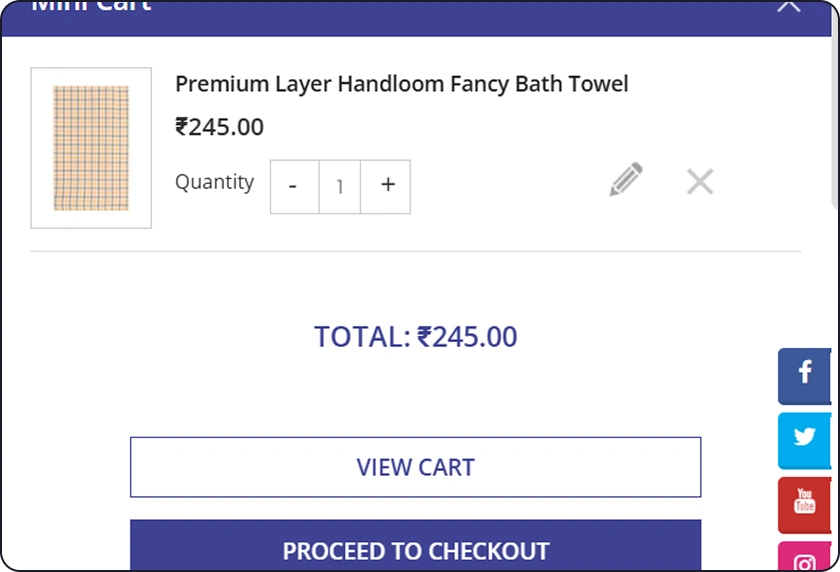
Task: Click the mini cart vertical scrollbar
Action: 835,107
